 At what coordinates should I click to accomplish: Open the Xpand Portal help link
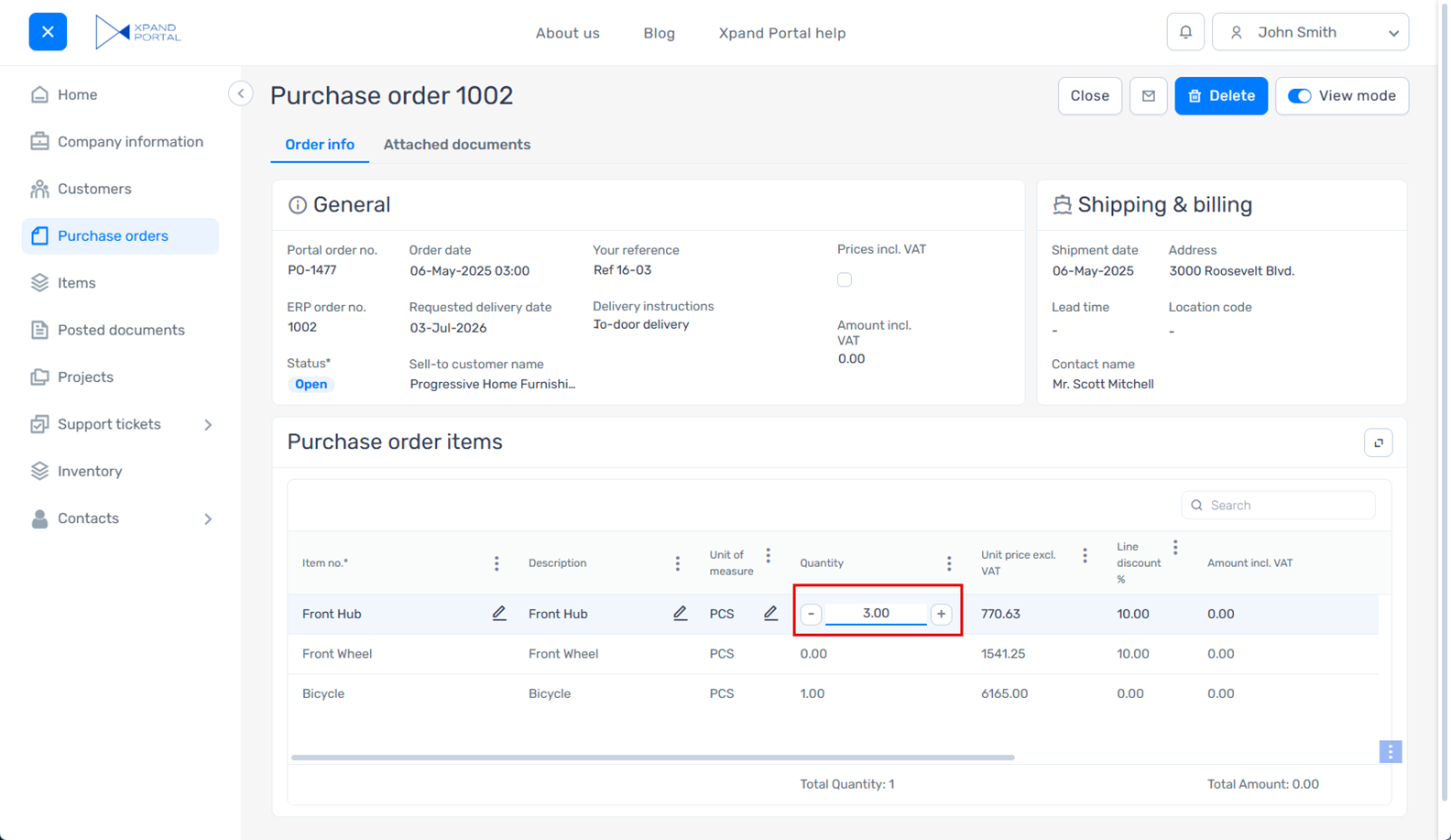point(781,33)
